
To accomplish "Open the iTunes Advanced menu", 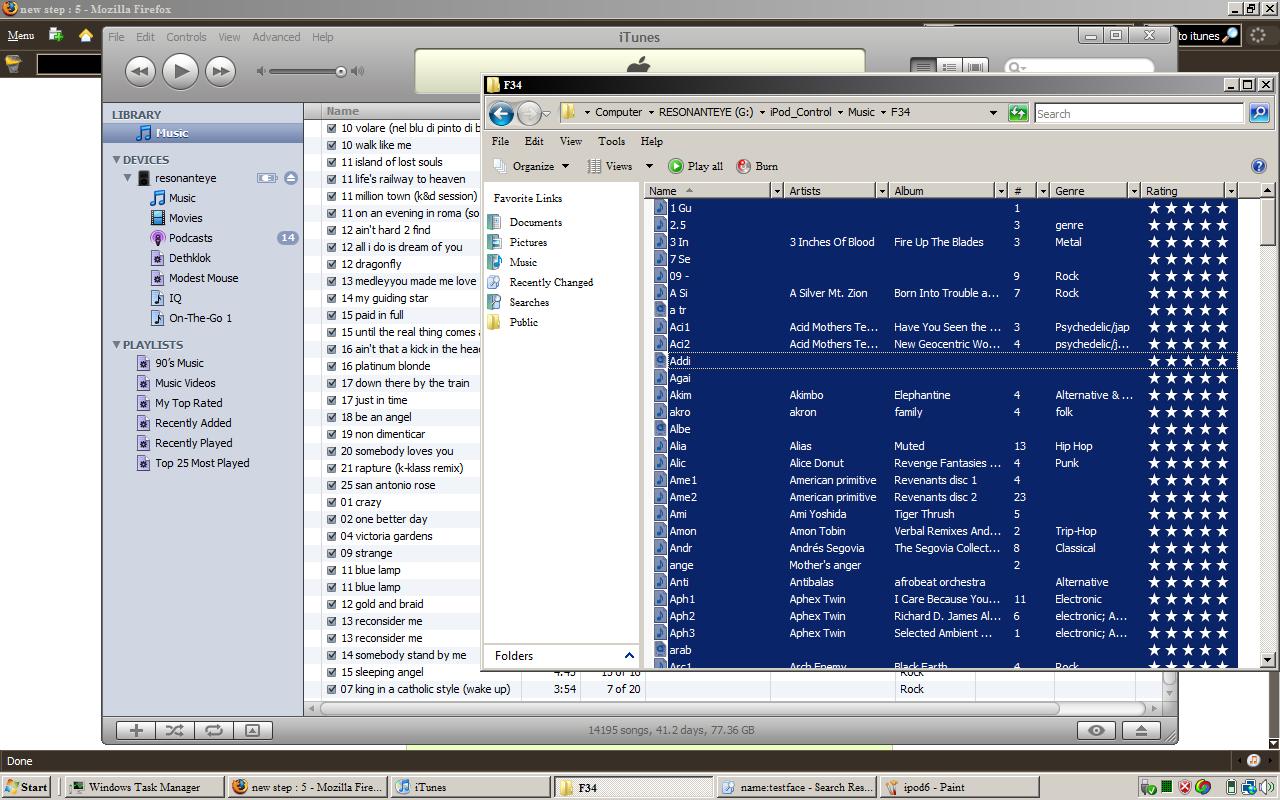I will (x=276, y=37).
